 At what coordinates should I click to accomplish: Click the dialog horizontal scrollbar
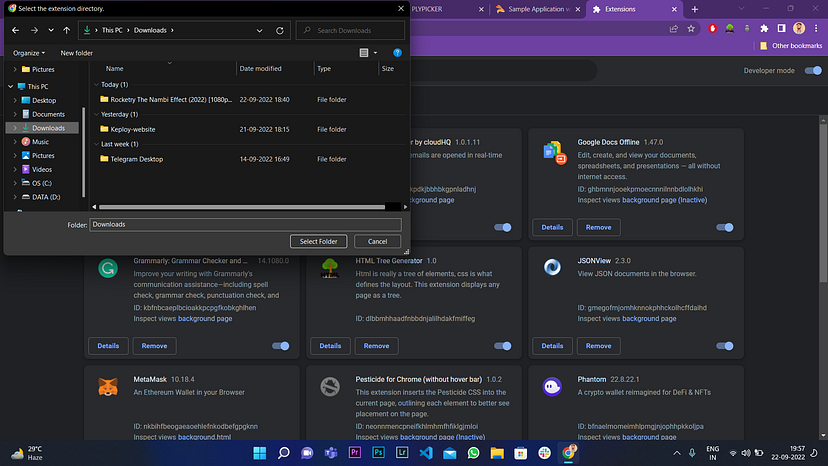pyautogui.click(x=242, y=207)
